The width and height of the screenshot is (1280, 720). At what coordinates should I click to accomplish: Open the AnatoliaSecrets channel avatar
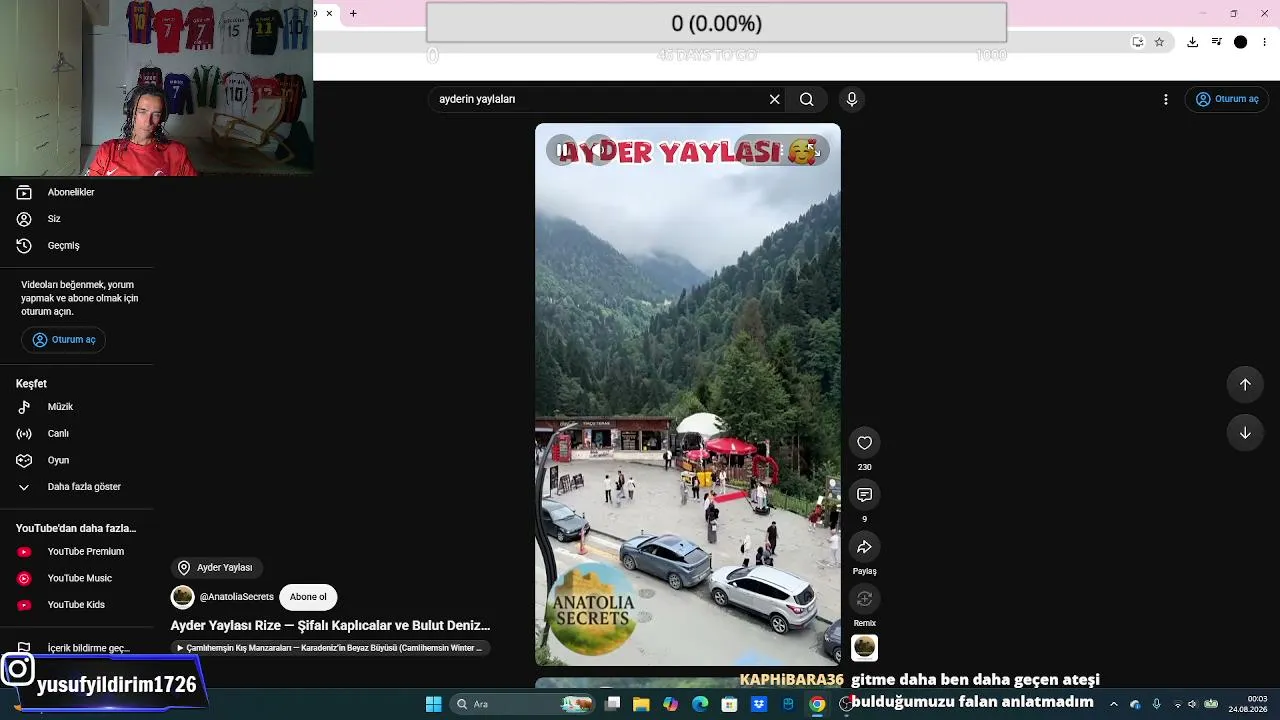(182, 597)
